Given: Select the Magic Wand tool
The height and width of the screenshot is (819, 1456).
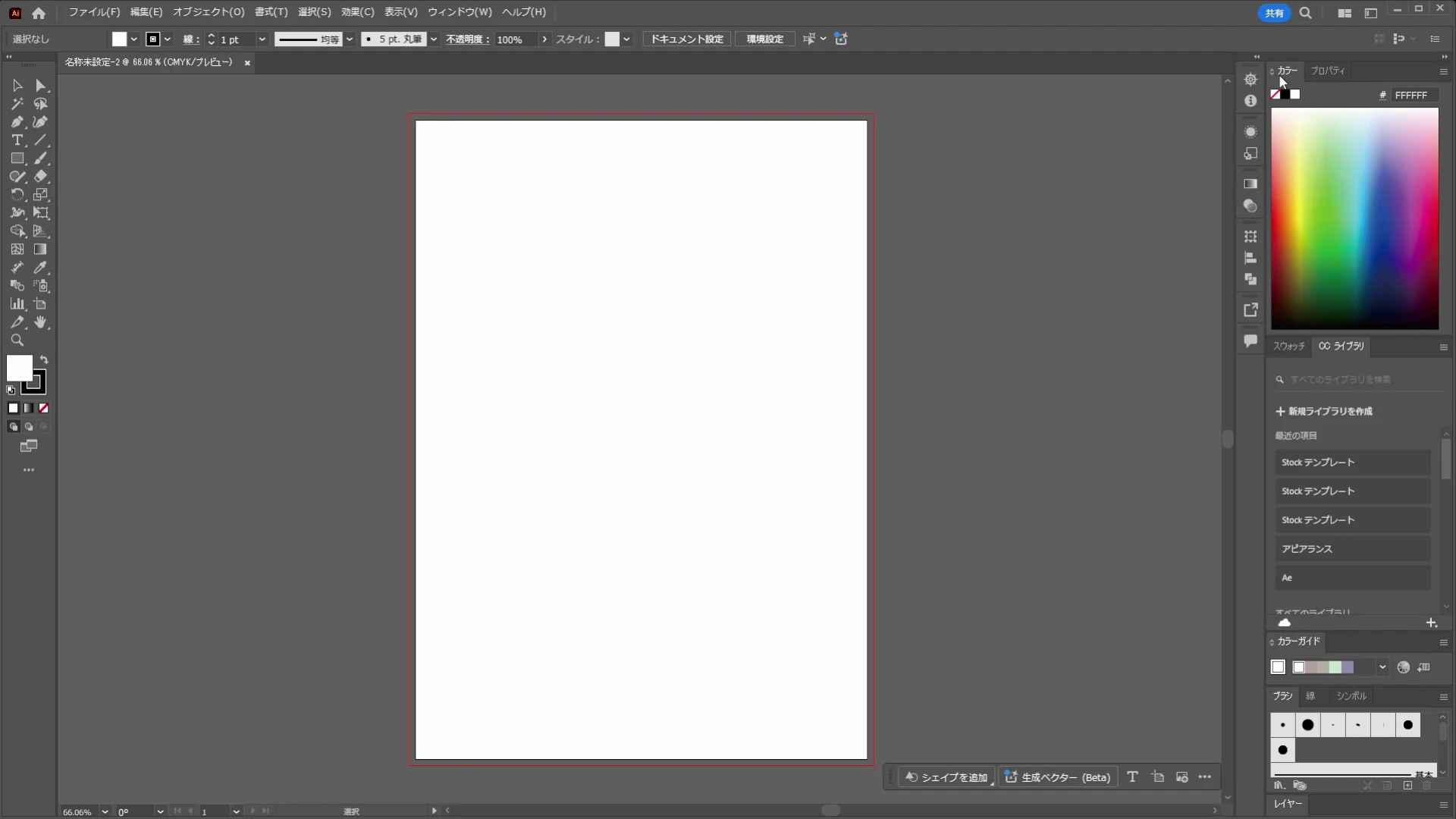Looking at the screenshot, I should [17, 104].
